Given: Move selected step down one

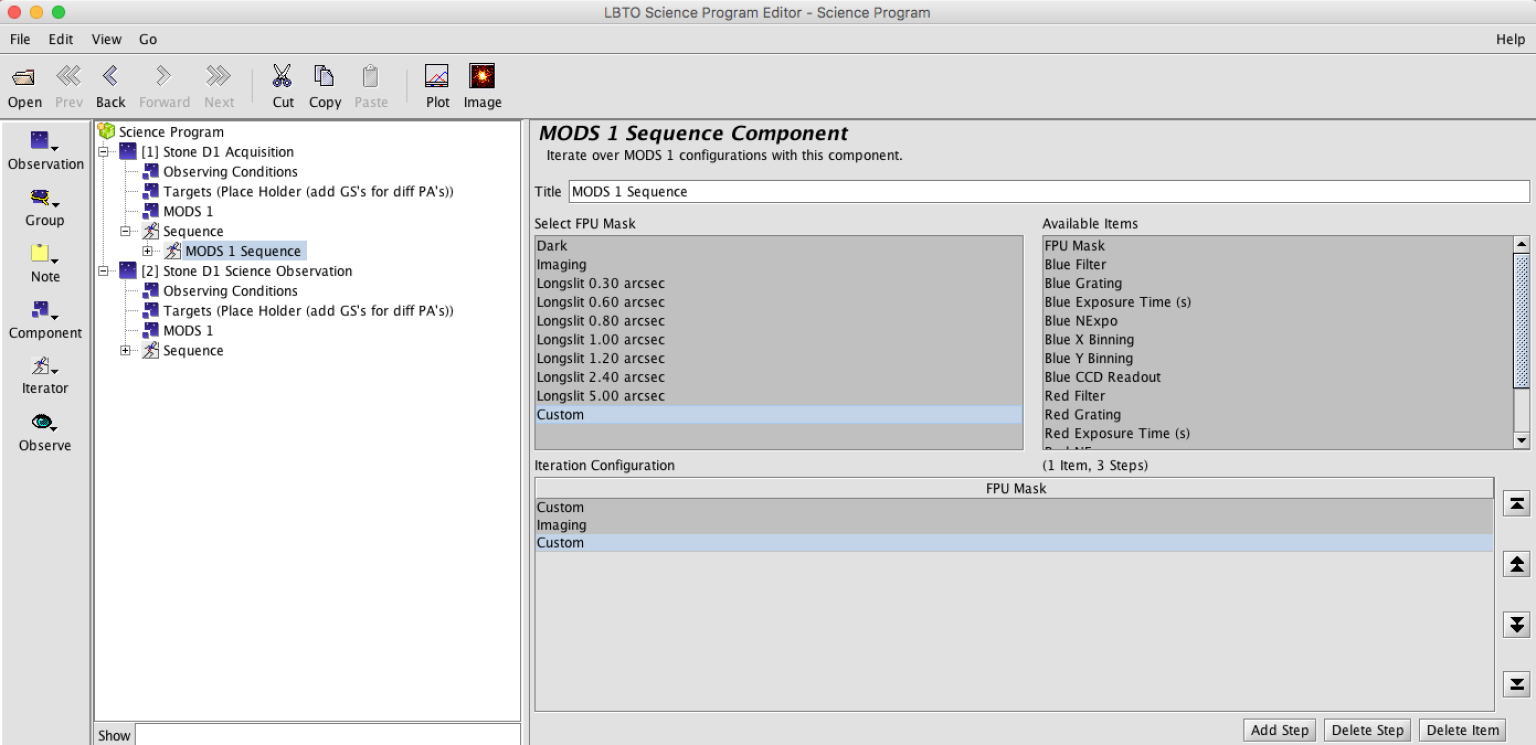Looking at the screenshot, I should [1517, 625].
